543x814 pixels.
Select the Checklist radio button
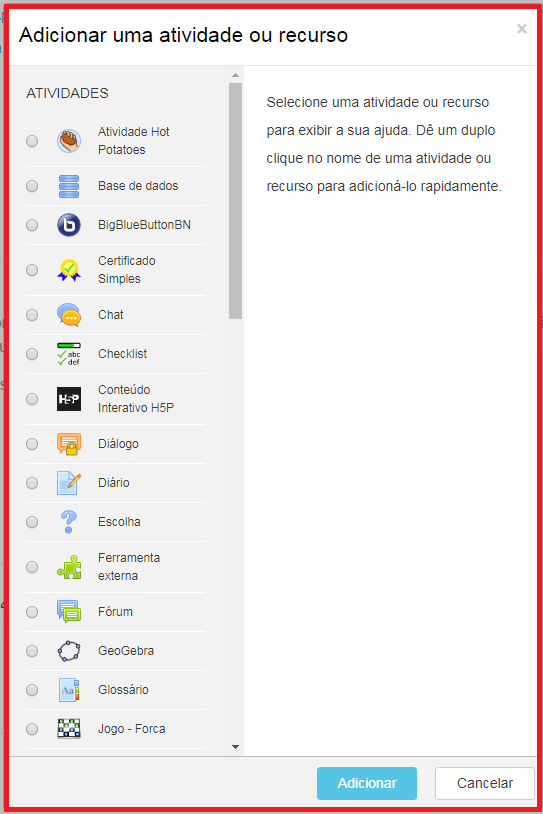pyautogui.click(x=32, y=354)
